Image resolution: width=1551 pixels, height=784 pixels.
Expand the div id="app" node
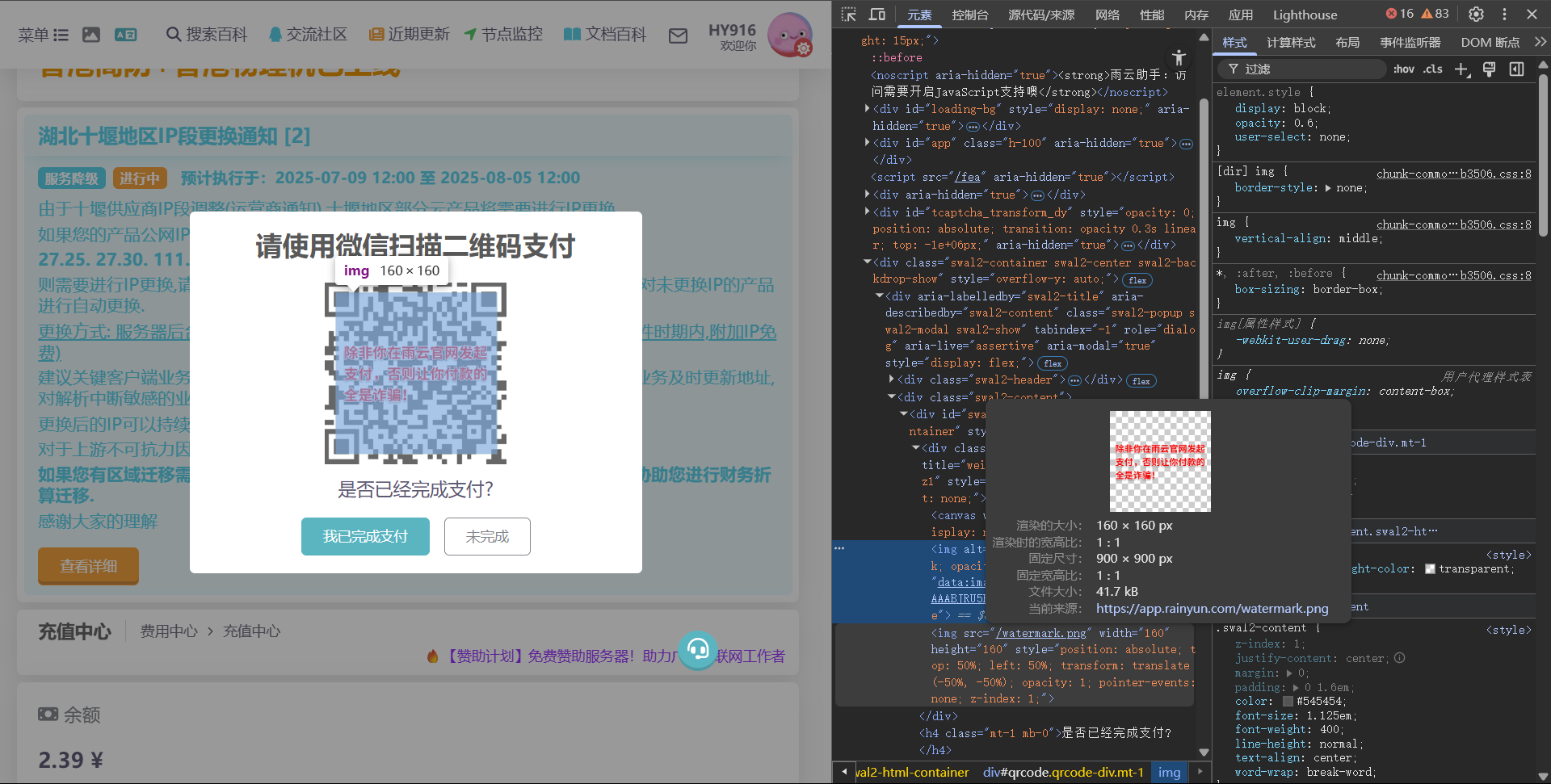click(x=868, y=143)
